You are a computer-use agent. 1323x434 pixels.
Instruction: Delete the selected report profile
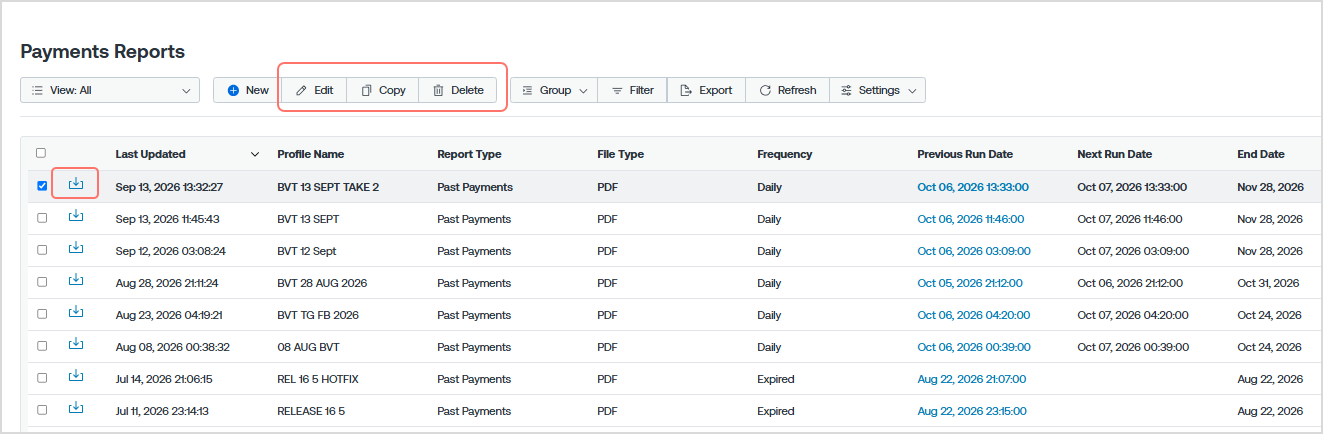(457, 90)
